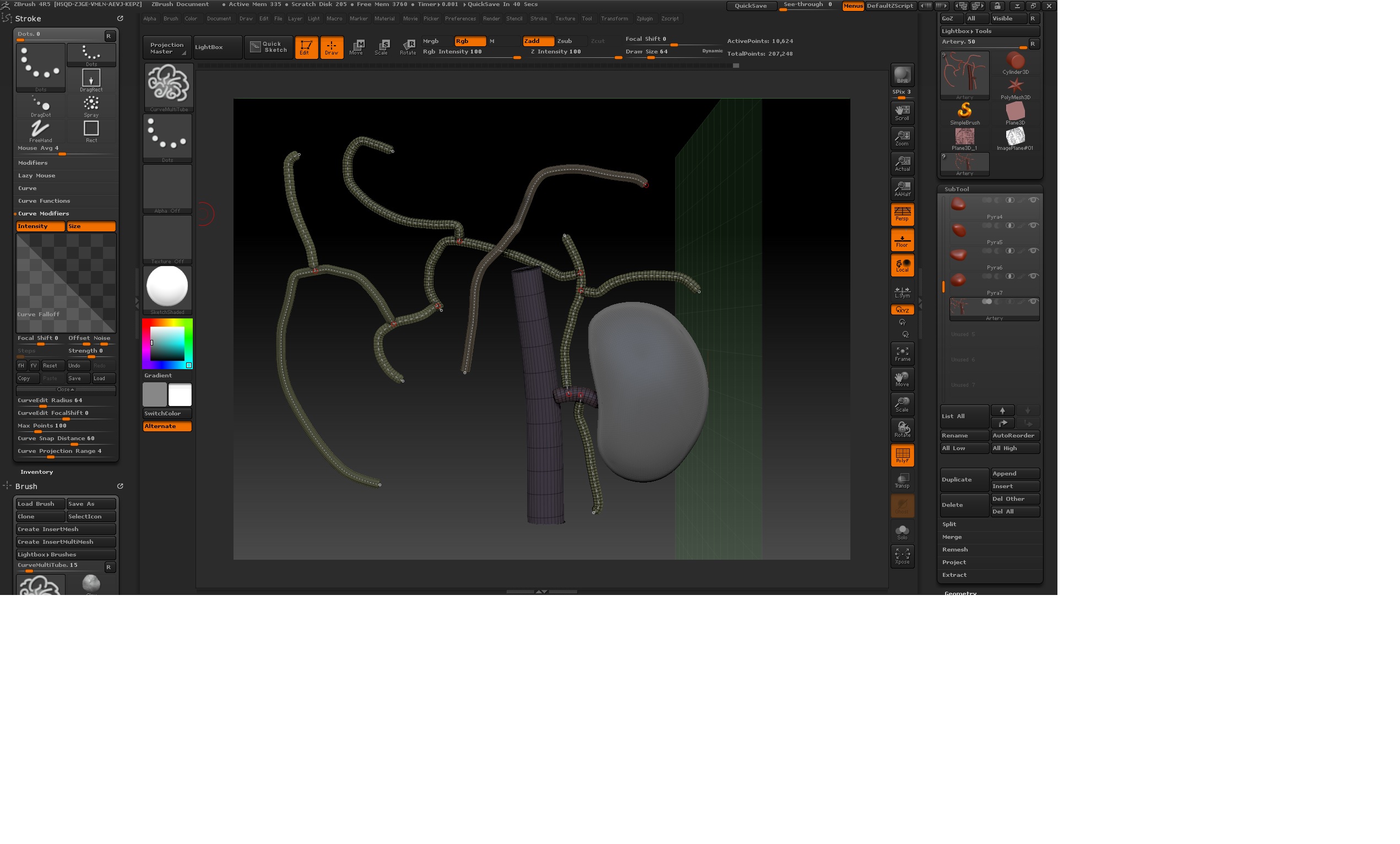
Task: Open the Preferences menu
Action: [461, 18]
